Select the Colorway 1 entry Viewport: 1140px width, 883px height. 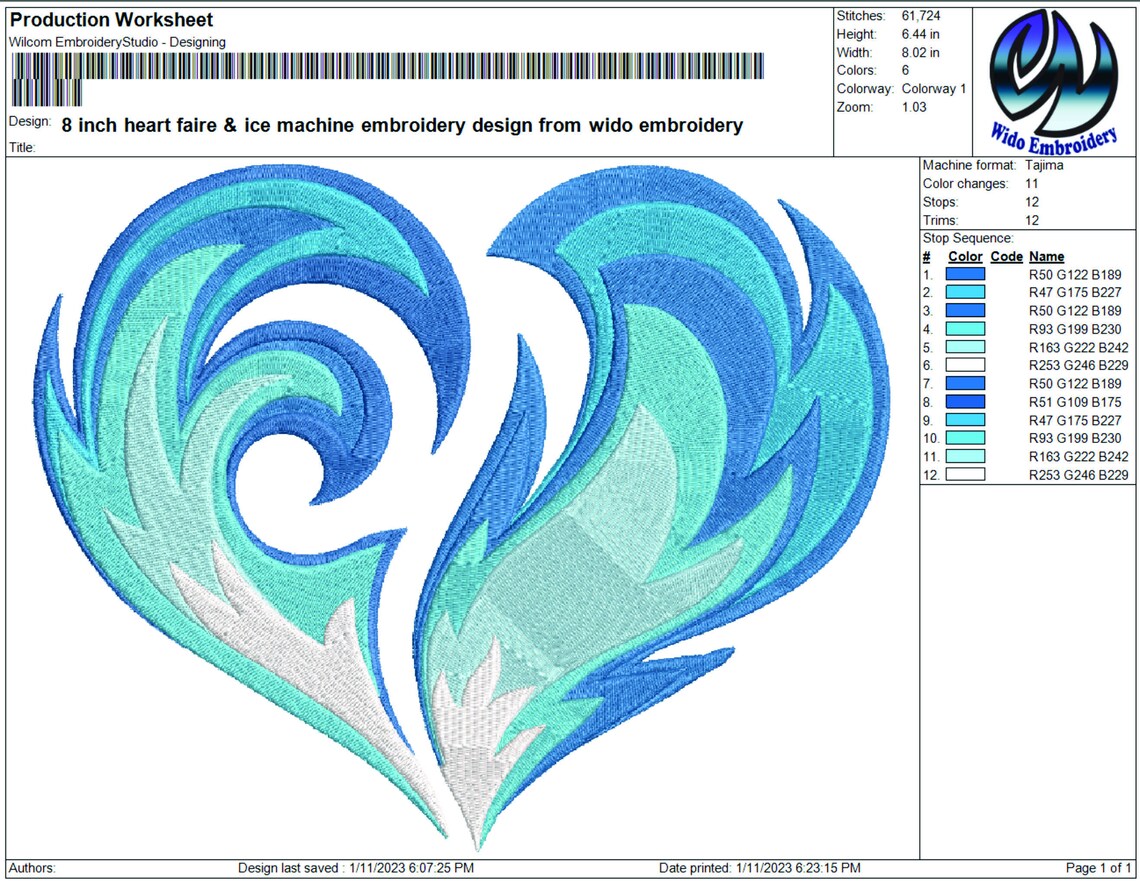[934, 88]
